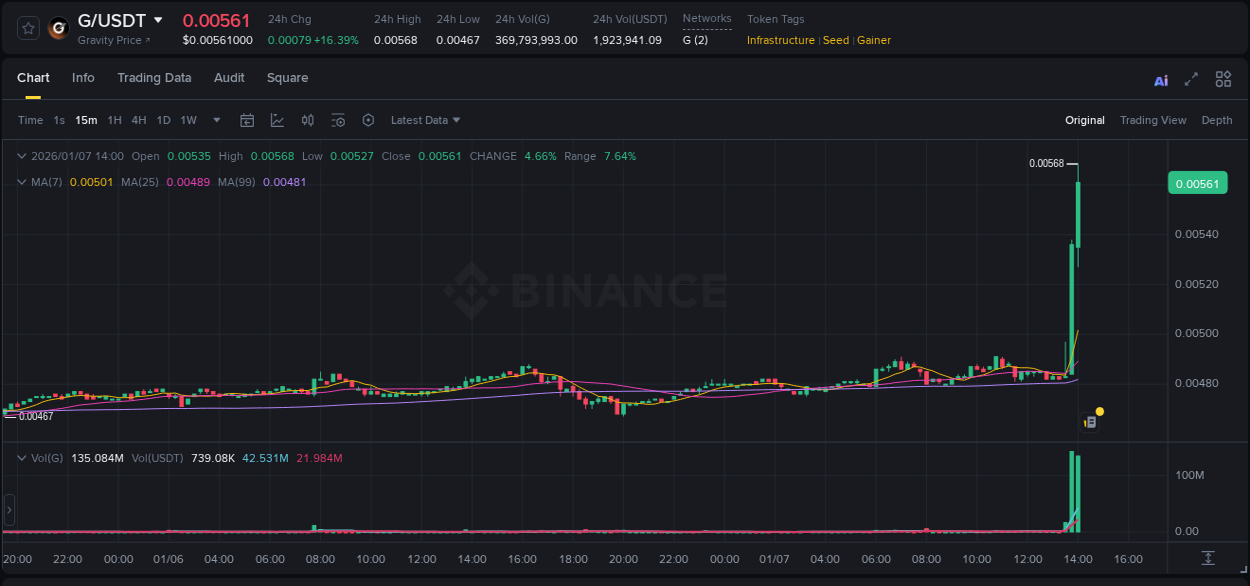Image resolution: width=1250 pixels, height=586 pixels.
Task: Open the indicator list settings icon
Action: [338, 119]
